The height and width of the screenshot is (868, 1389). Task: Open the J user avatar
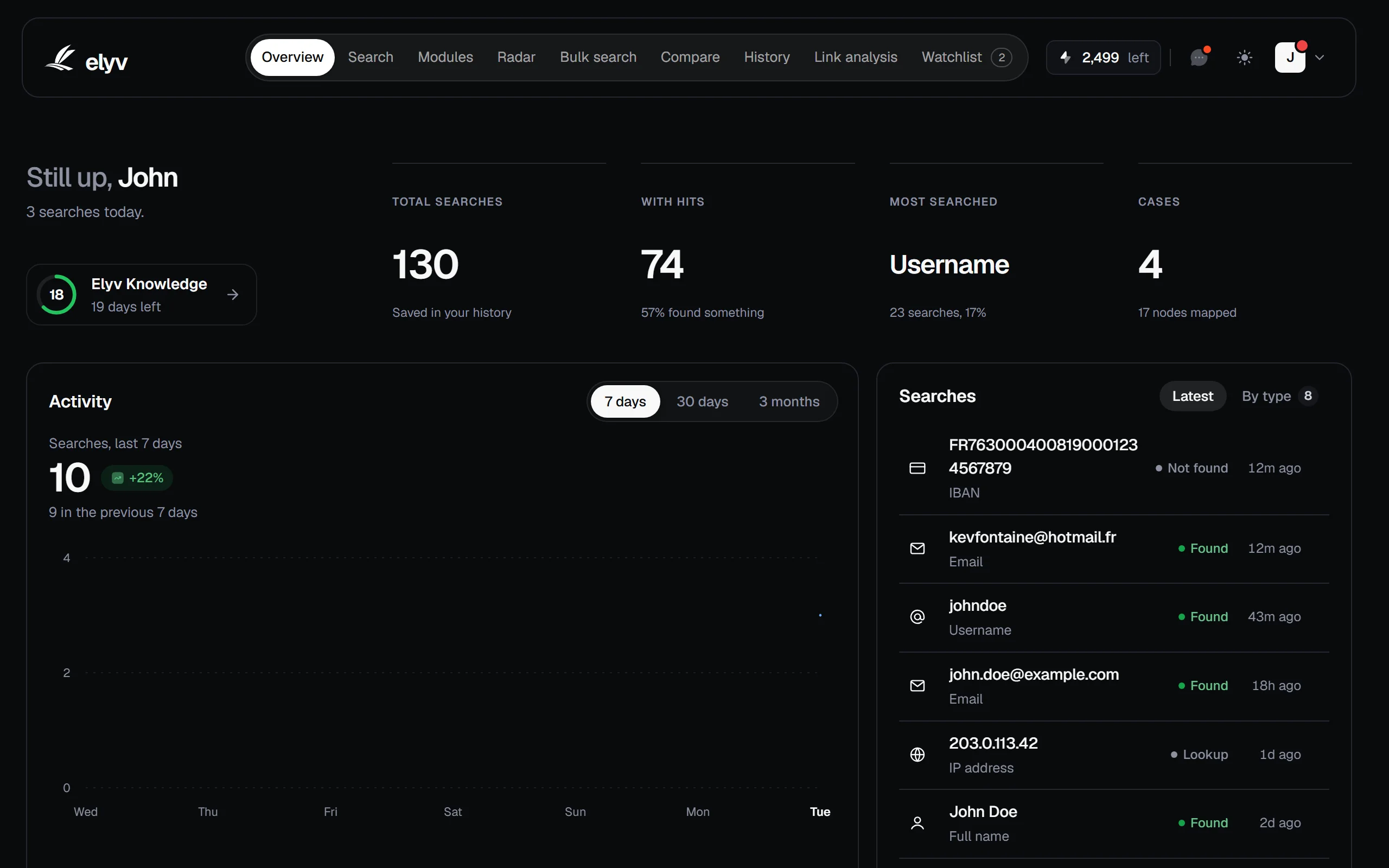(1290, 58)
